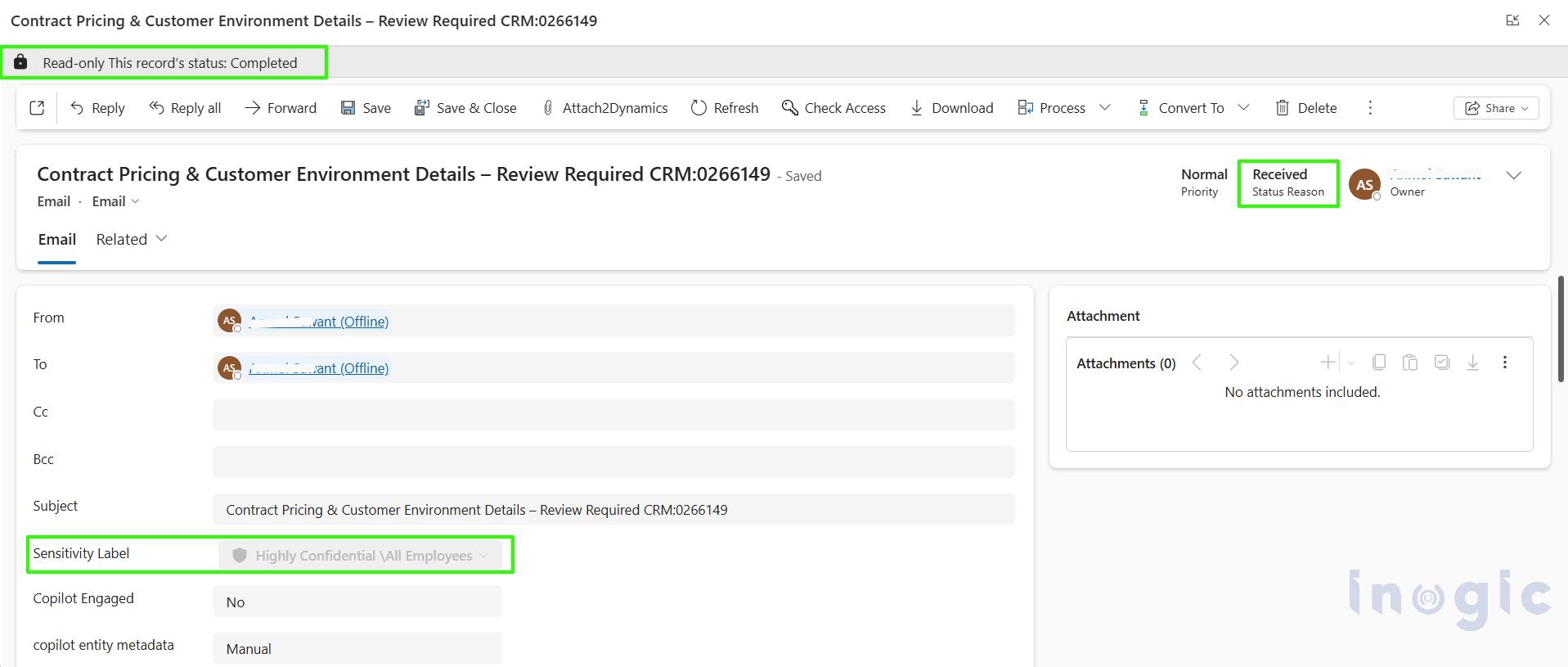Expand add attachment options chevron
Viewport: 1568px width, 667px height.
(x=1351, y=363)
